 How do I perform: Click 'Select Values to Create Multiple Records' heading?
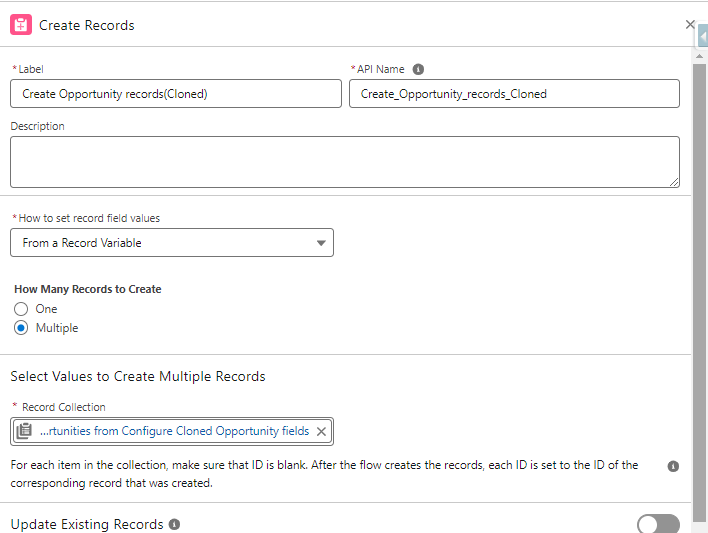click(138, 376)
